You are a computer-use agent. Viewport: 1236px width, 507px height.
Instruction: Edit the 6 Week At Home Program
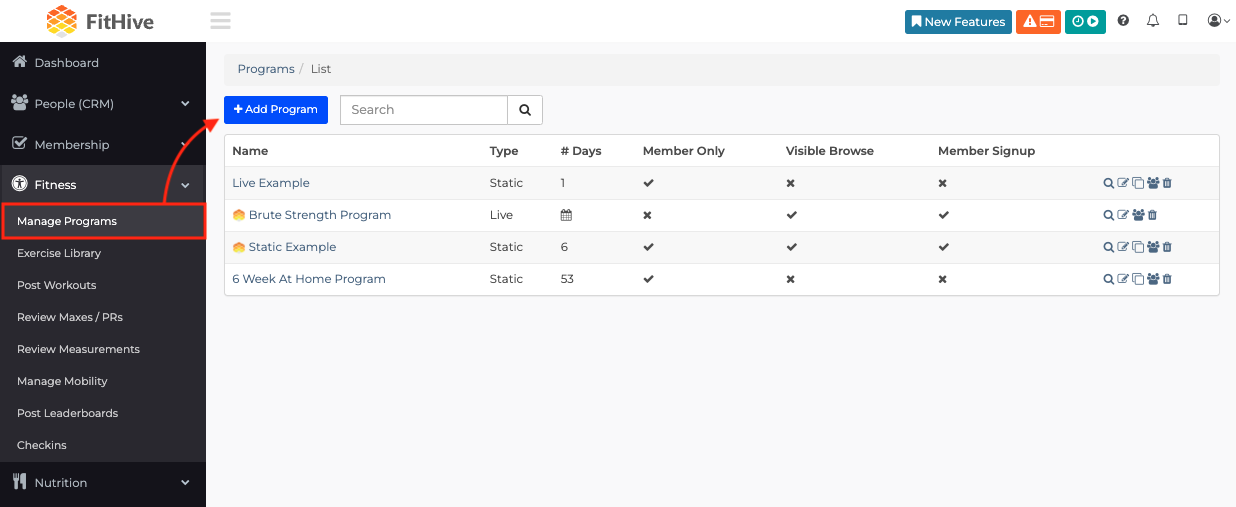point(1123,279)
